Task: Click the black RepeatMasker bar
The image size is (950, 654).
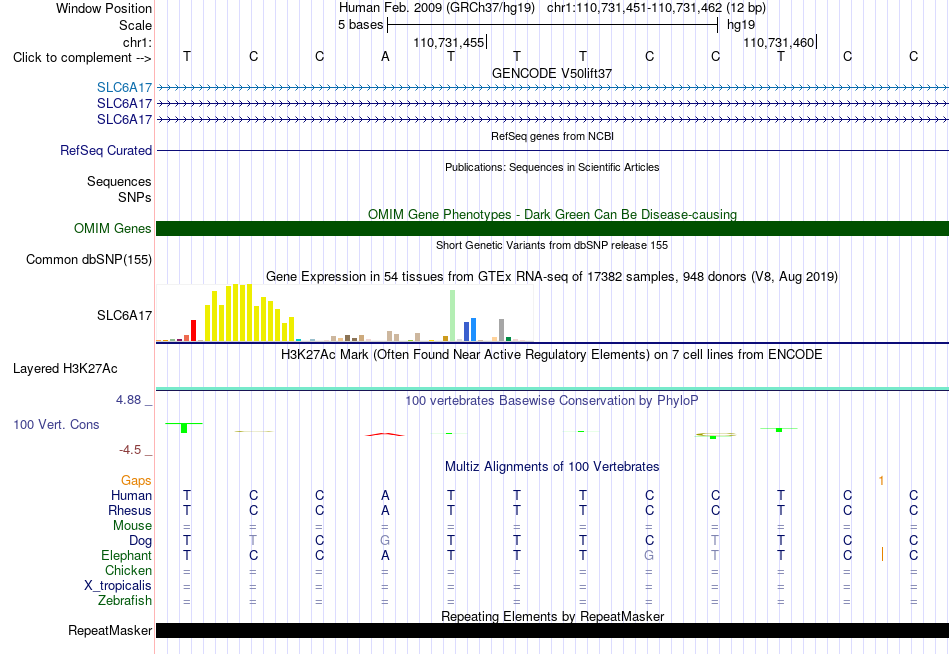Action: 552,630
